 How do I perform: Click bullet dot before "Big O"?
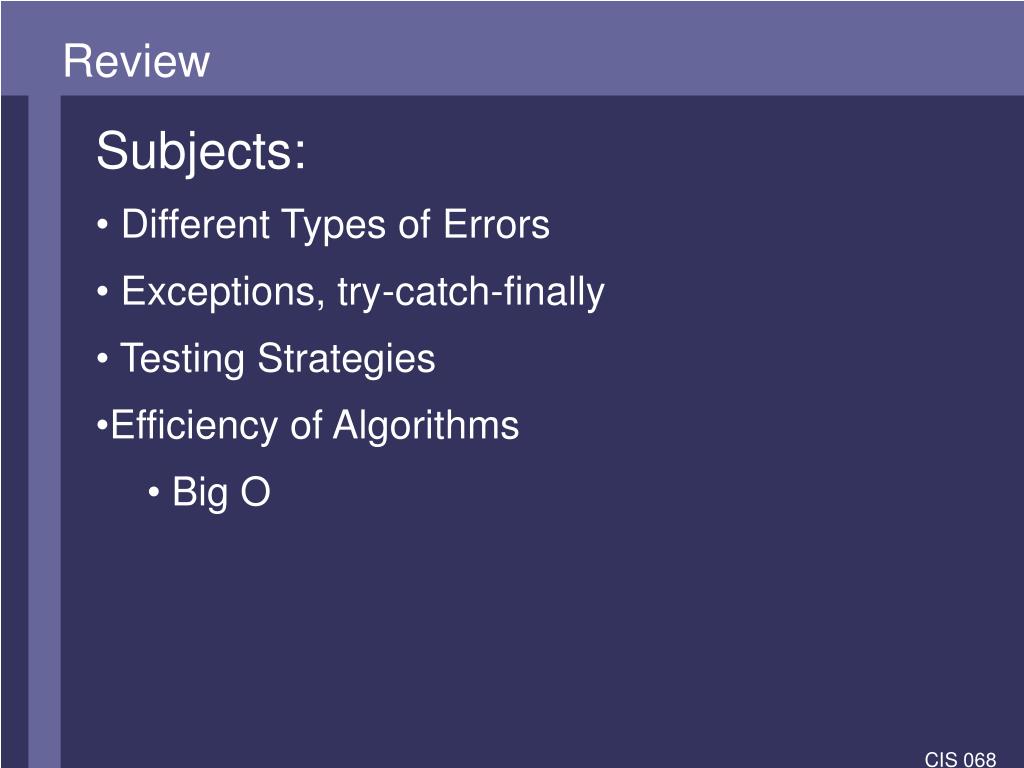(153, 492)
